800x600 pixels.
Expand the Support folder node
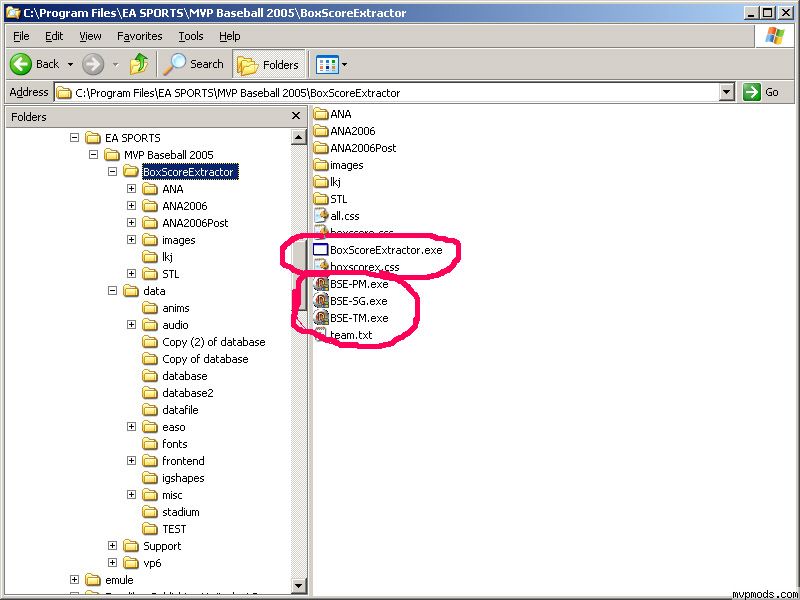coord(112,546)
